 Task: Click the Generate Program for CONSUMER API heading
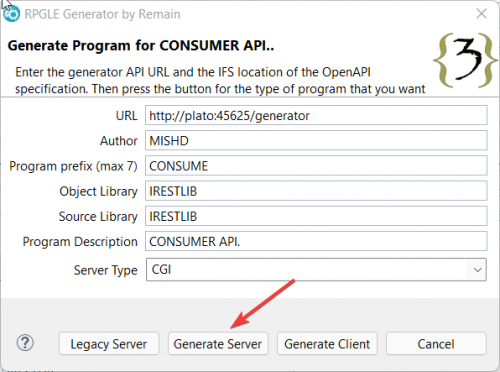tap(141, 45)
